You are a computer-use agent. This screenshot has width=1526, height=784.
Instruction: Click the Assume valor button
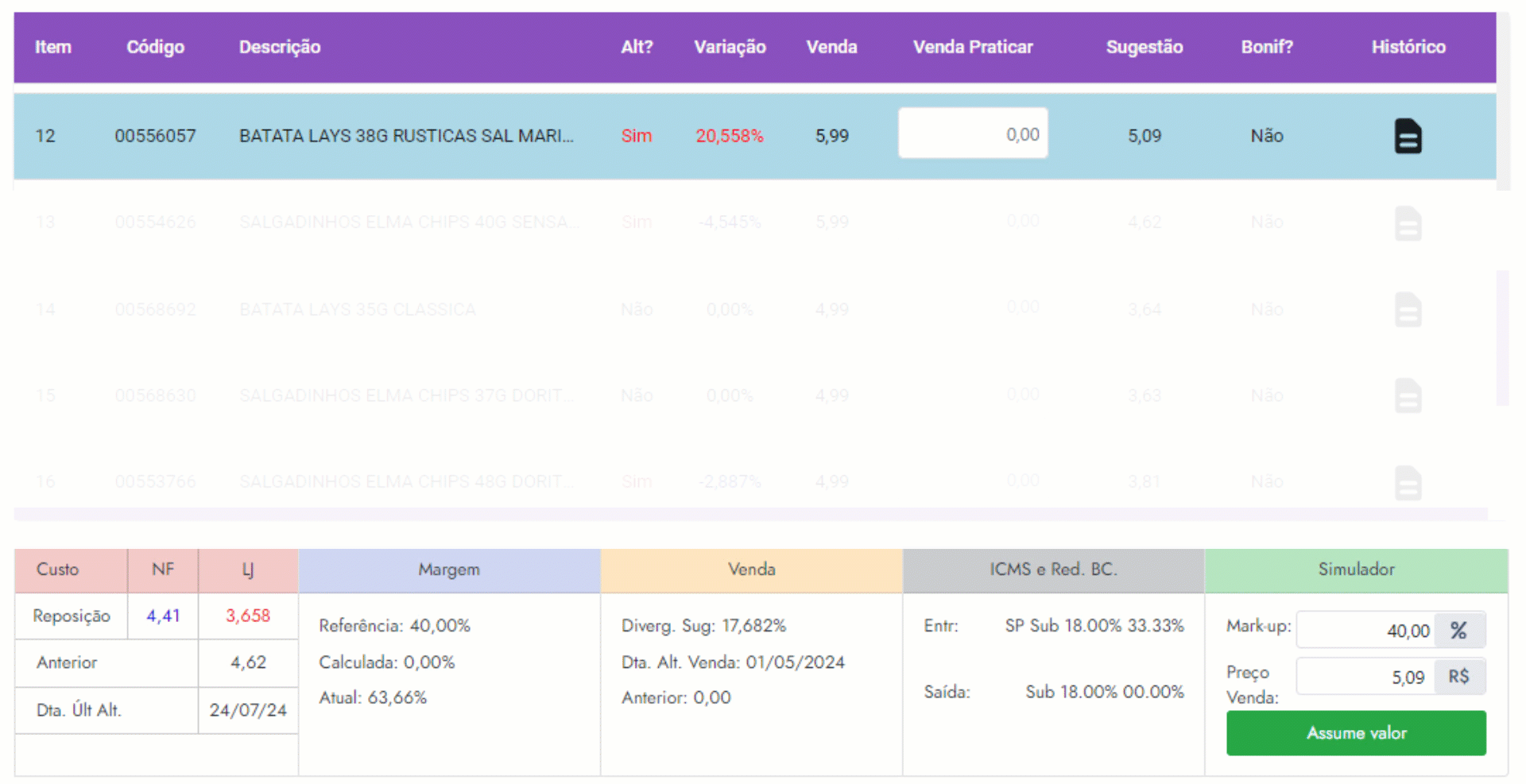[1356, 732]
